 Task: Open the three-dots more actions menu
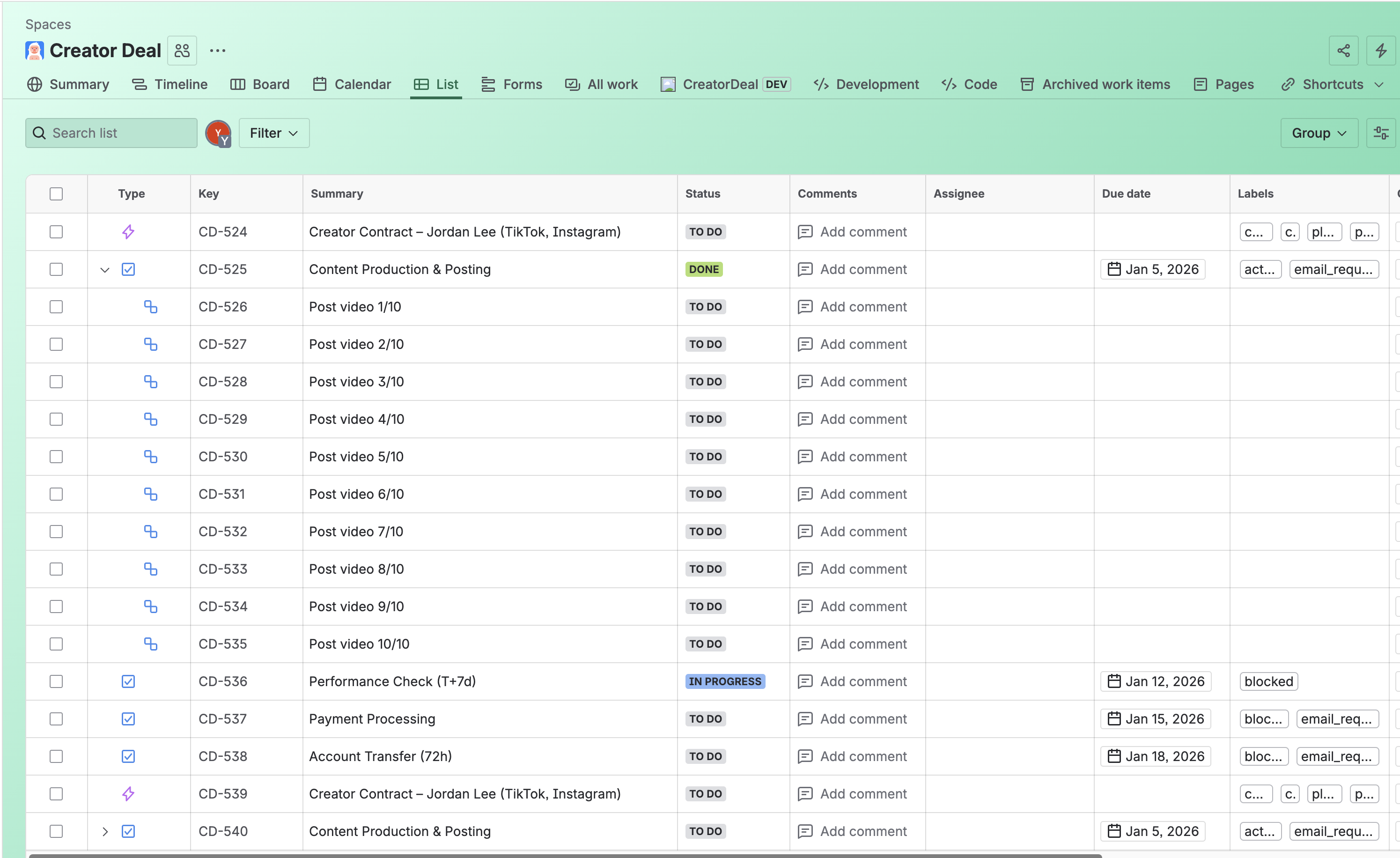point(218,51)
